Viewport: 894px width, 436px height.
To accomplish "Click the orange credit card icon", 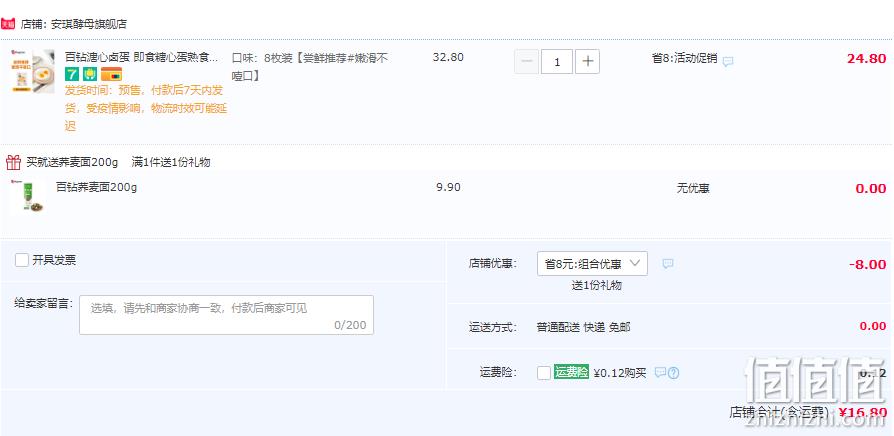I will tap(111, 74).
